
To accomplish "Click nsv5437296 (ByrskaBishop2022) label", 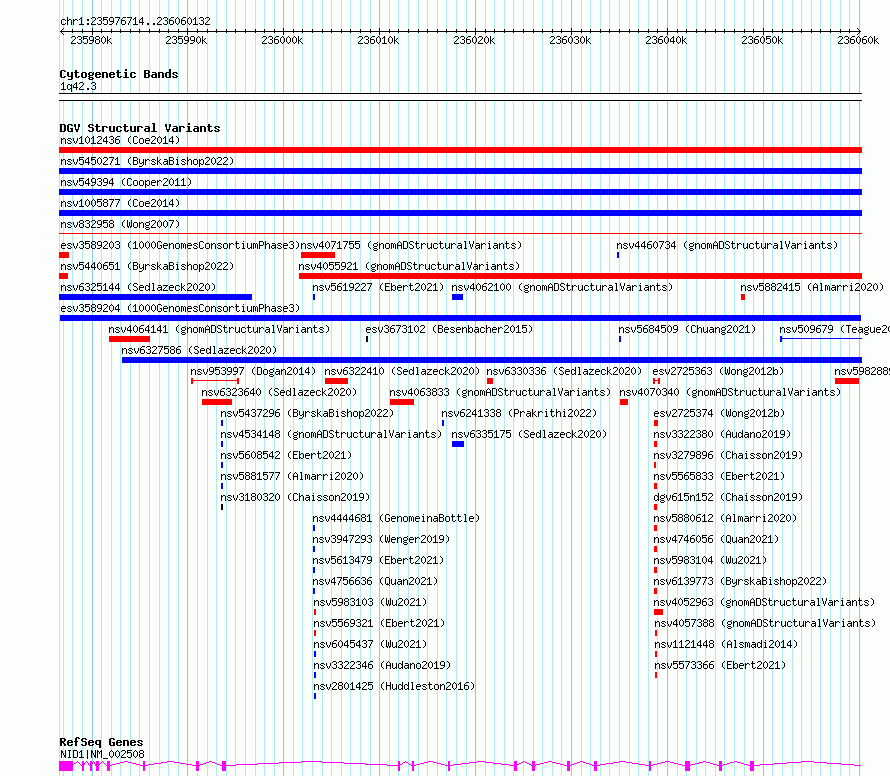I will point(307,413).
